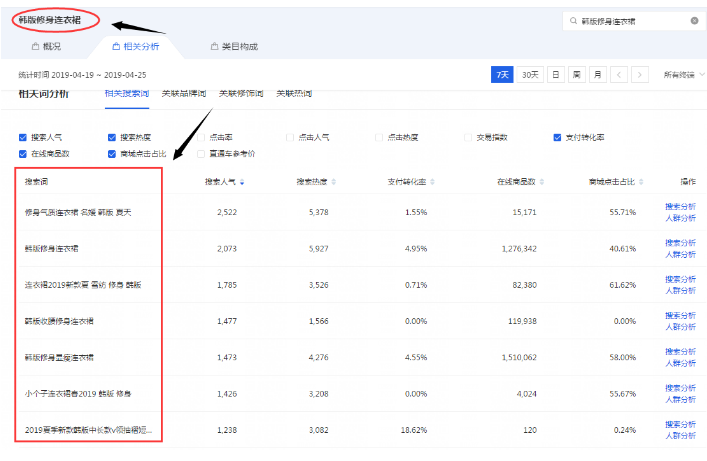Go to next period with right arrow
The width and height of the screenshot is (707, 461).
639,75
